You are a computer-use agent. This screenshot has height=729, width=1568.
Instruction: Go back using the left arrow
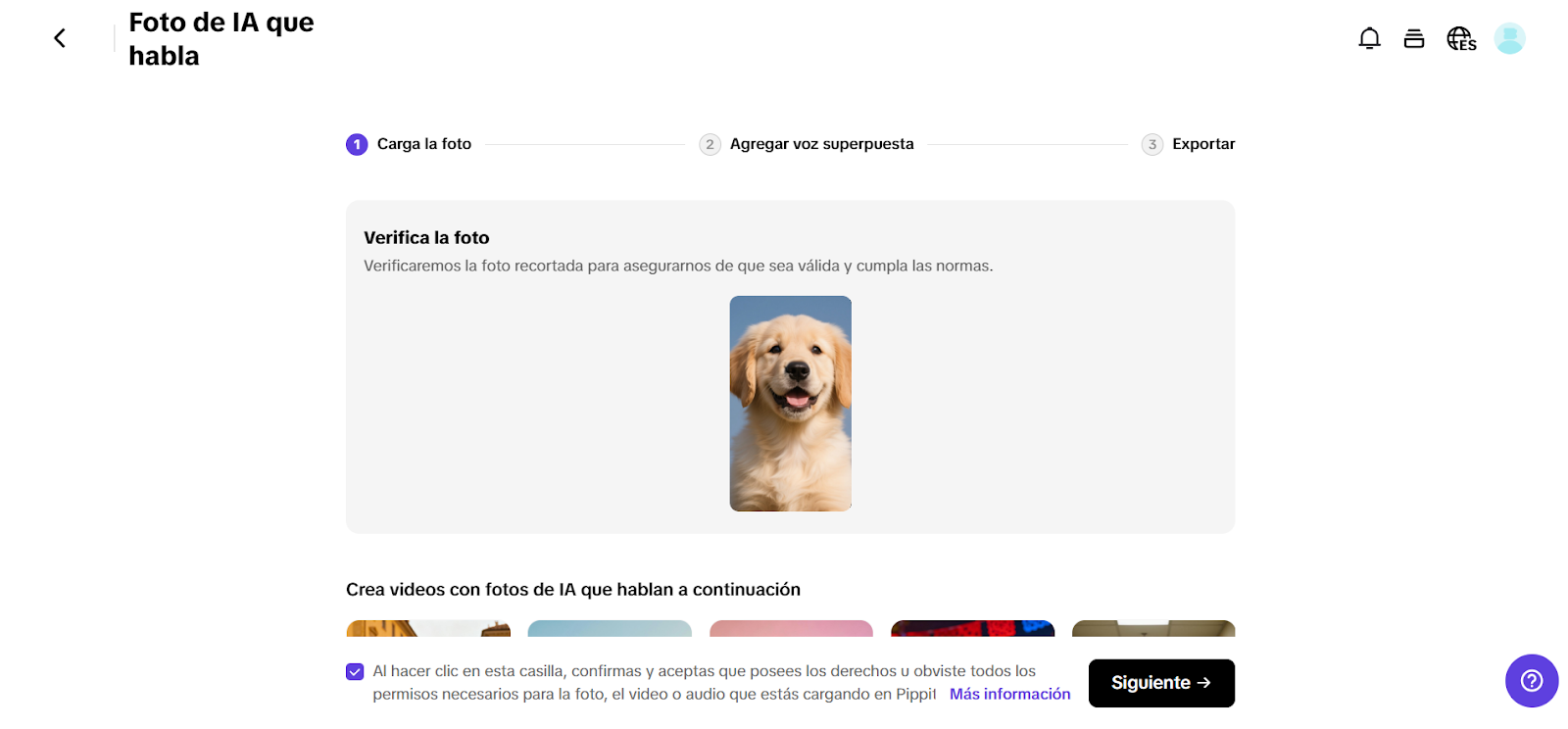[x=60, y=38]
